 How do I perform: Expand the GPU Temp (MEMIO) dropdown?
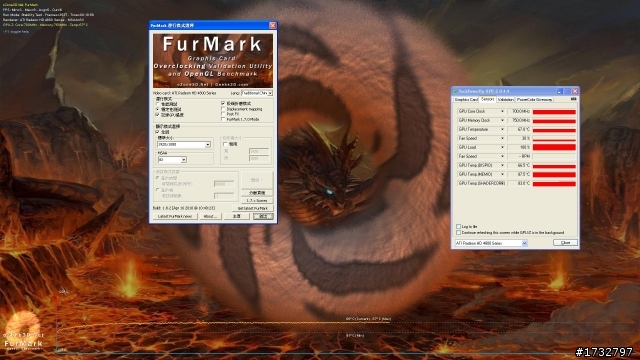coord(502,174)
